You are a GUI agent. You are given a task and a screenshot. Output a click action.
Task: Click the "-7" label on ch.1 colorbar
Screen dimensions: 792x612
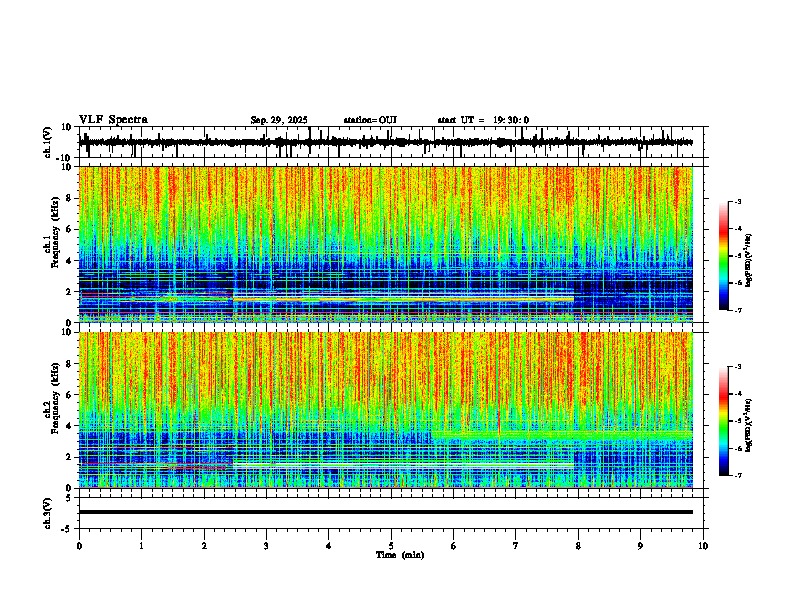737,310
